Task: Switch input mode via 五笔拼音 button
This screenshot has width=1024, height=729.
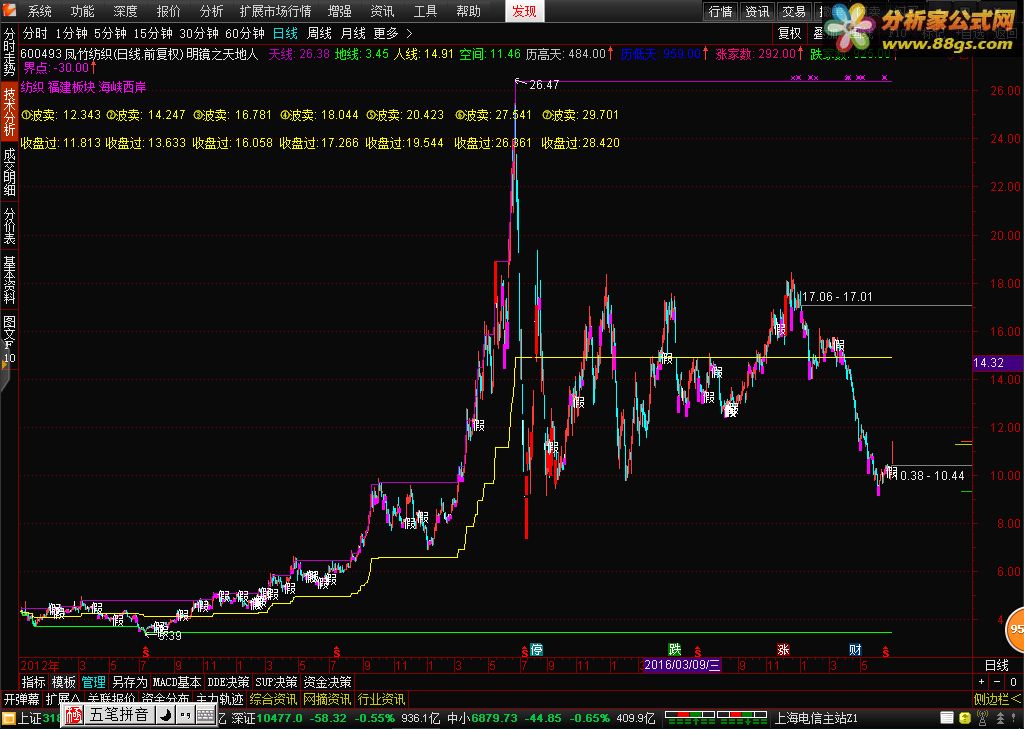Action: [120, 715]
